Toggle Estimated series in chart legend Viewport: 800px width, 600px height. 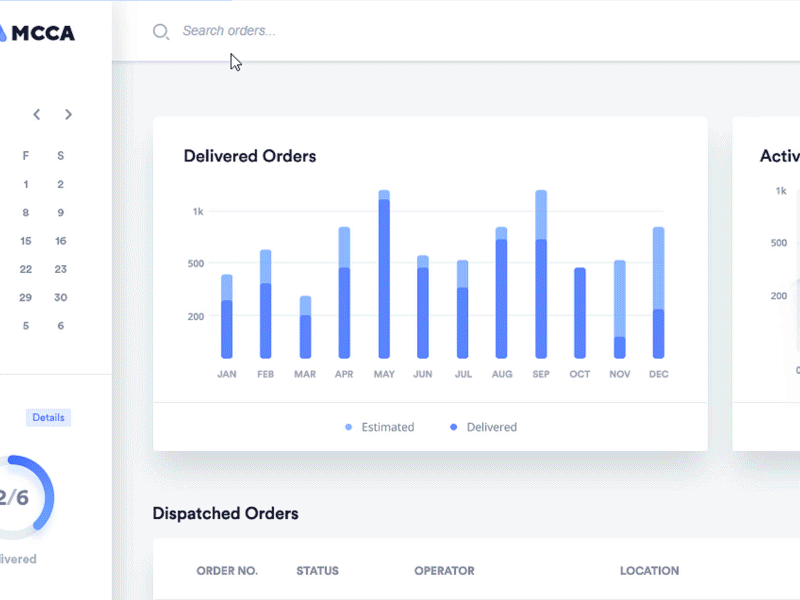tap(380, 427)
